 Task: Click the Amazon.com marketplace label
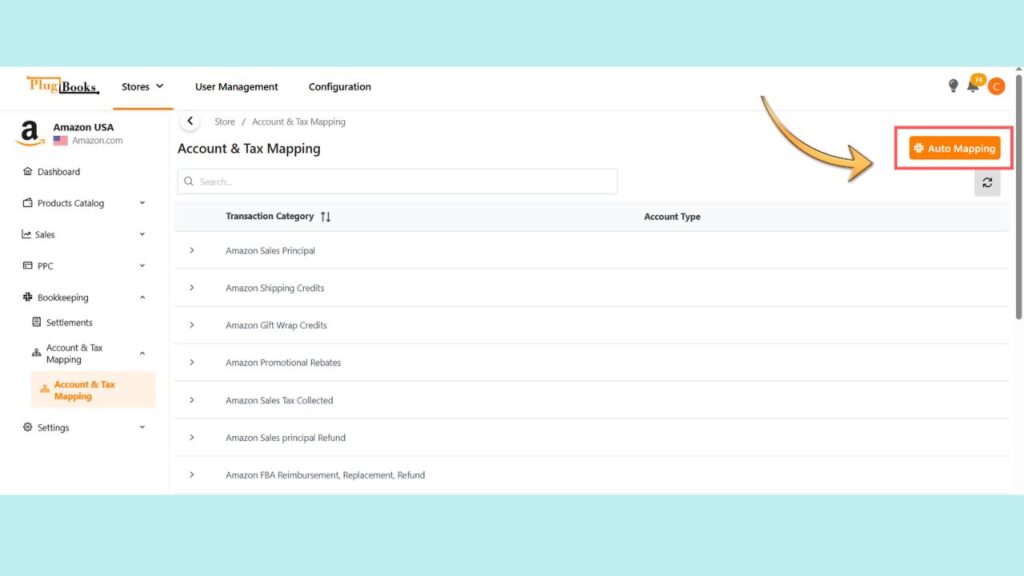(97, 140)
